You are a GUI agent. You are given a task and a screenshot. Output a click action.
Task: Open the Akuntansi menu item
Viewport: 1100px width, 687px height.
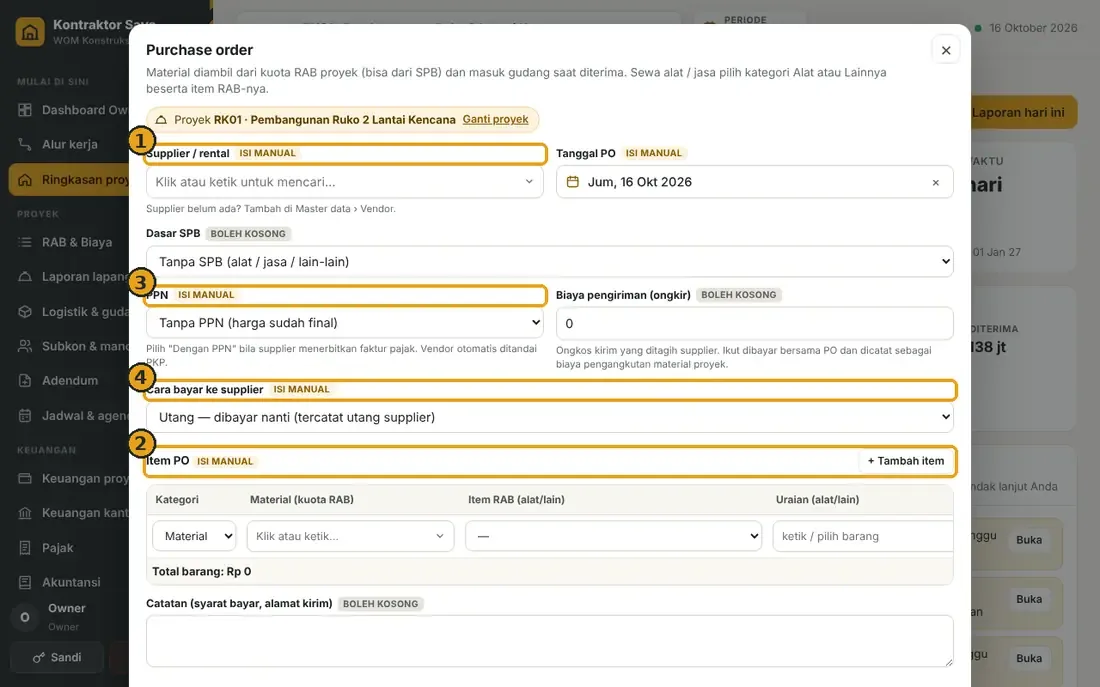(71, 582)
